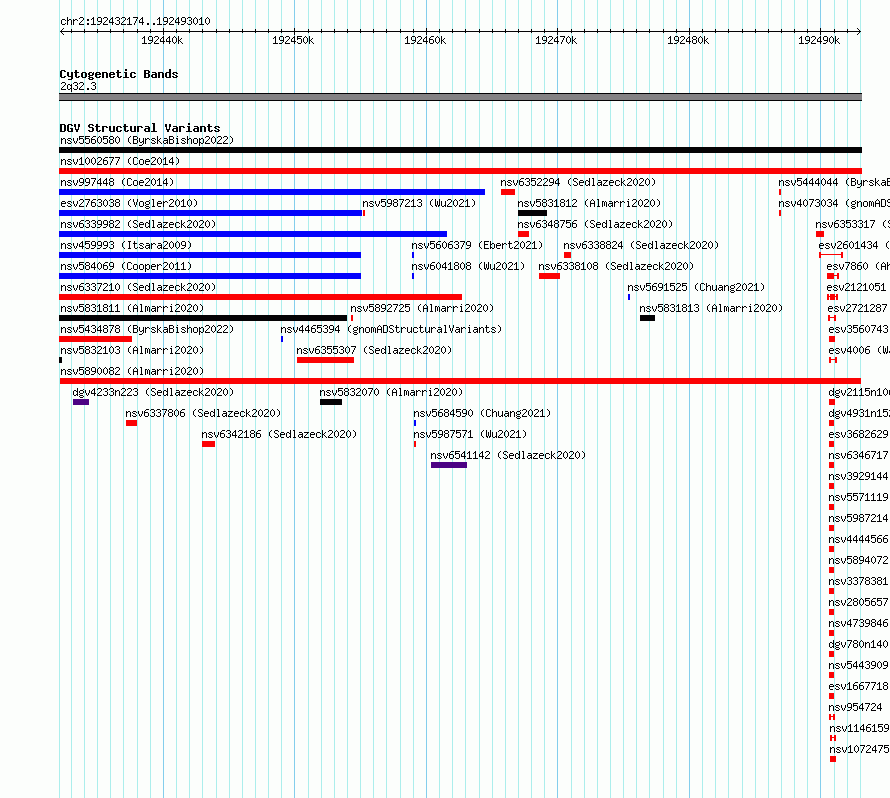
Task: Click nsv5684590 (Chuang2021) text
Action: (482, 413)
